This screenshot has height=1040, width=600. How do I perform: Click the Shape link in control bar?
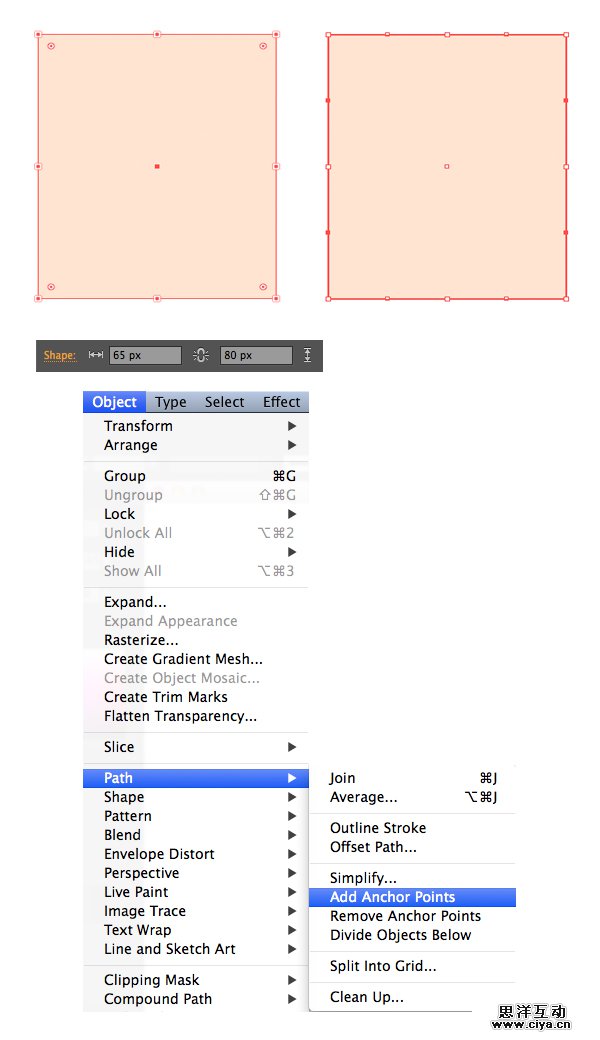(x=59, y=355)
